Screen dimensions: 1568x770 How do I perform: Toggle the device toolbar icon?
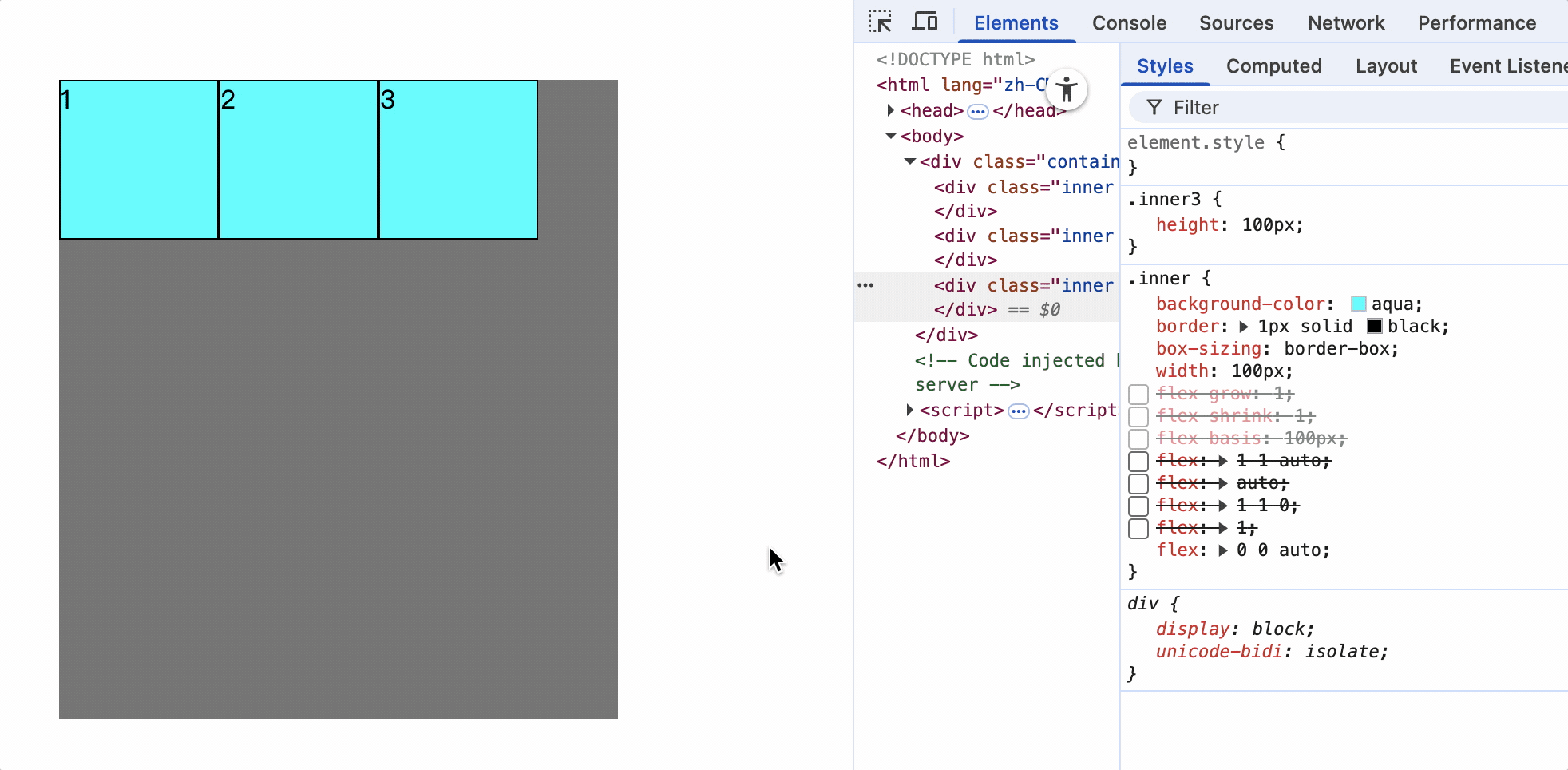925,22
